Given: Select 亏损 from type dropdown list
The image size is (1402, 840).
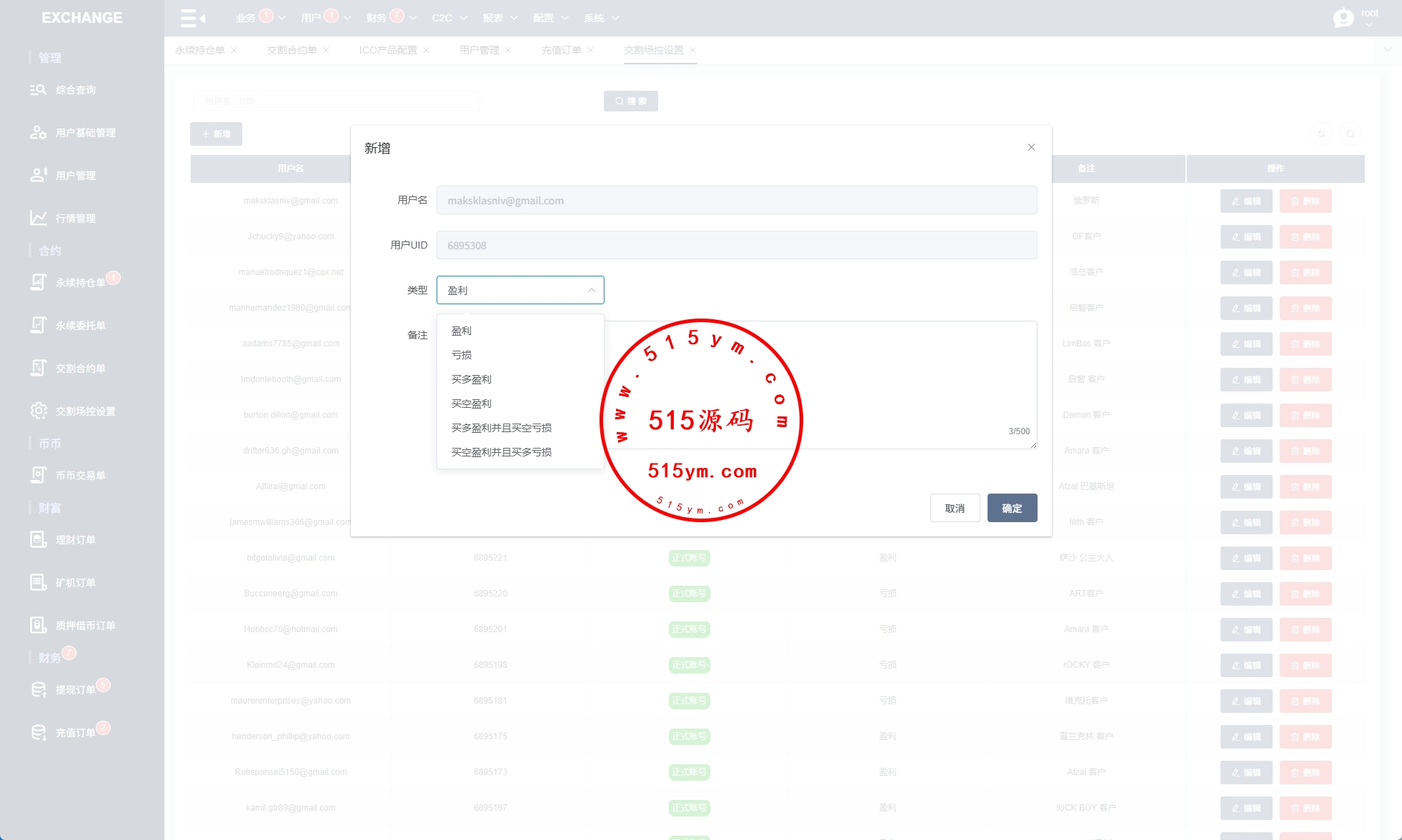Looking at the screenshot, I should pyautogui.click(x=462, y=355).
